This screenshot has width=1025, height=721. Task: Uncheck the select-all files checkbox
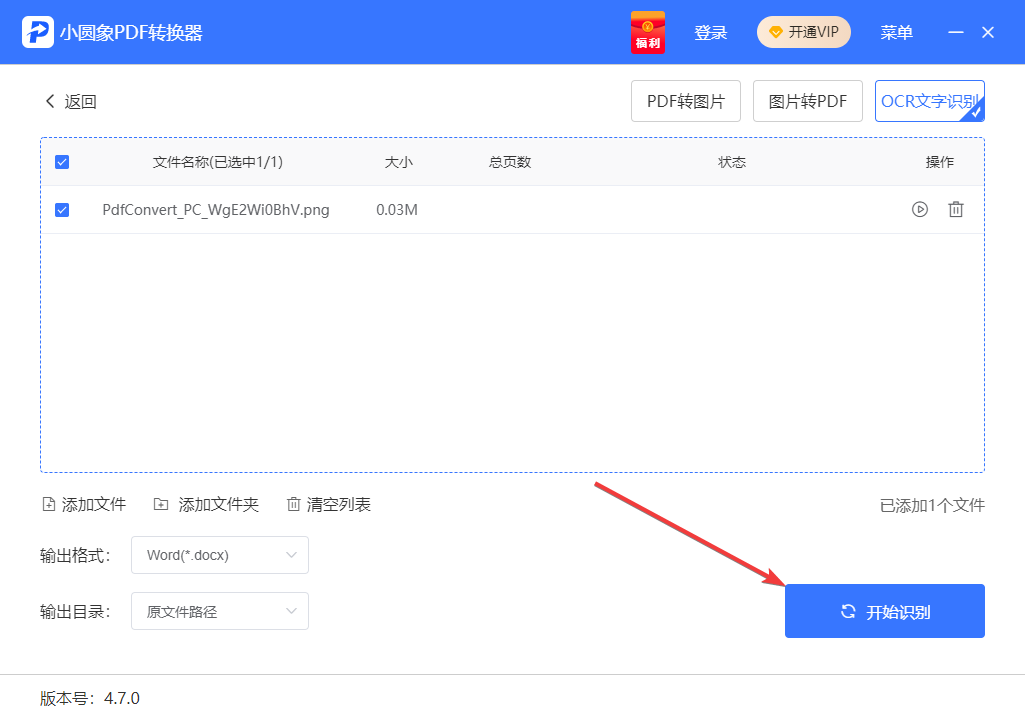coord(62,161)
